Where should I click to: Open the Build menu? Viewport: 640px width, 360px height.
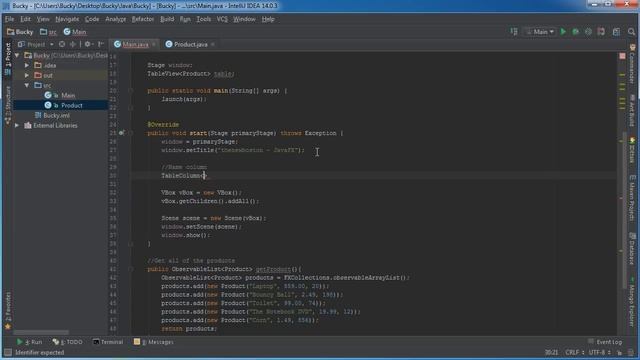point(167,19)
